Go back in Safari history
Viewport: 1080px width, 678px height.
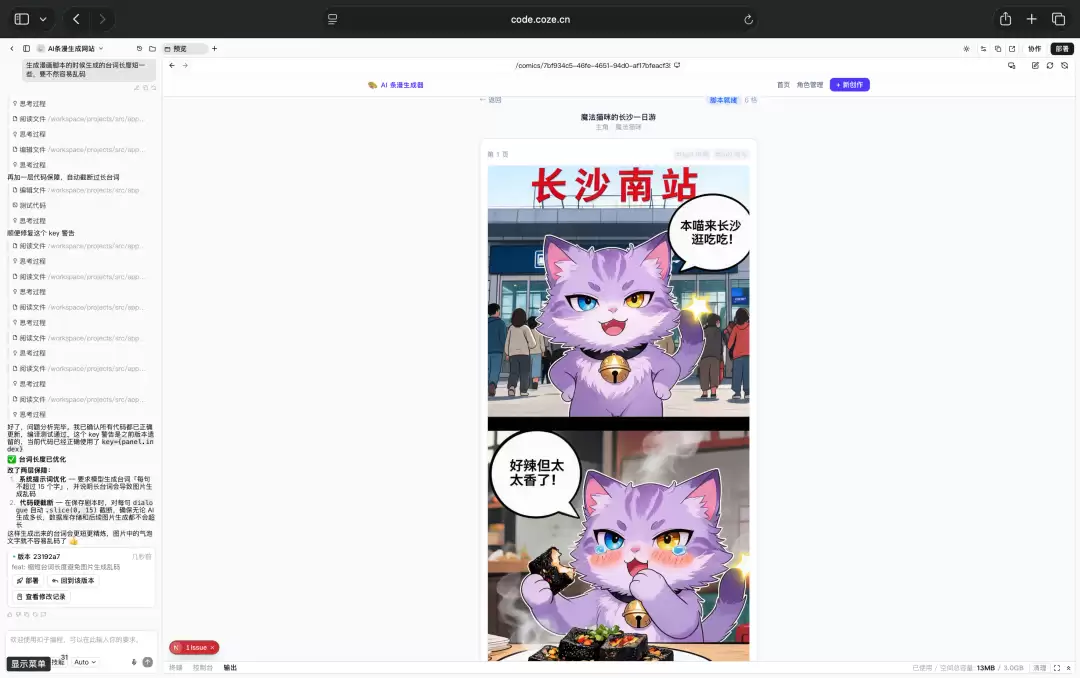(76, 19)
